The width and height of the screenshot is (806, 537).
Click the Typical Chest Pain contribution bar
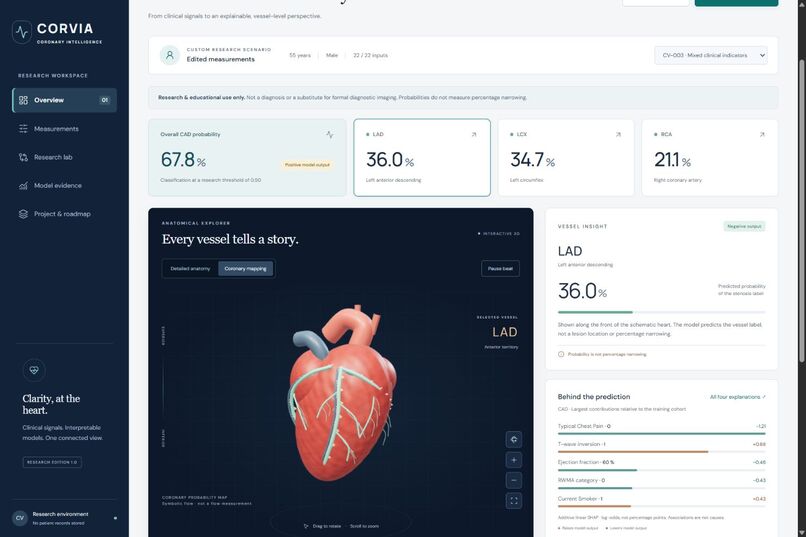coord(662,434)
